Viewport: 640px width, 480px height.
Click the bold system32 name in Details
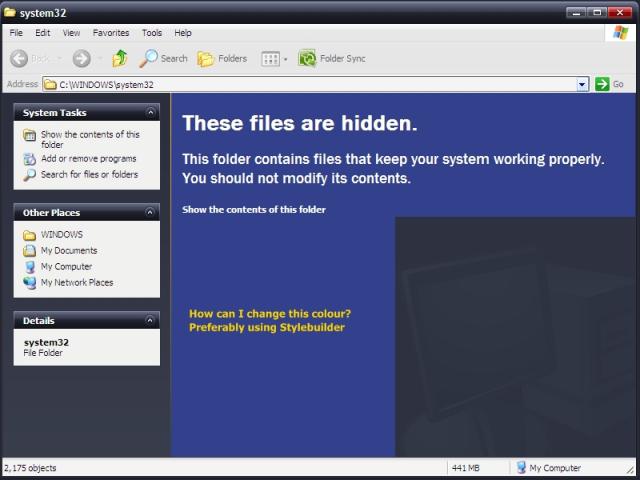(46, 342)
